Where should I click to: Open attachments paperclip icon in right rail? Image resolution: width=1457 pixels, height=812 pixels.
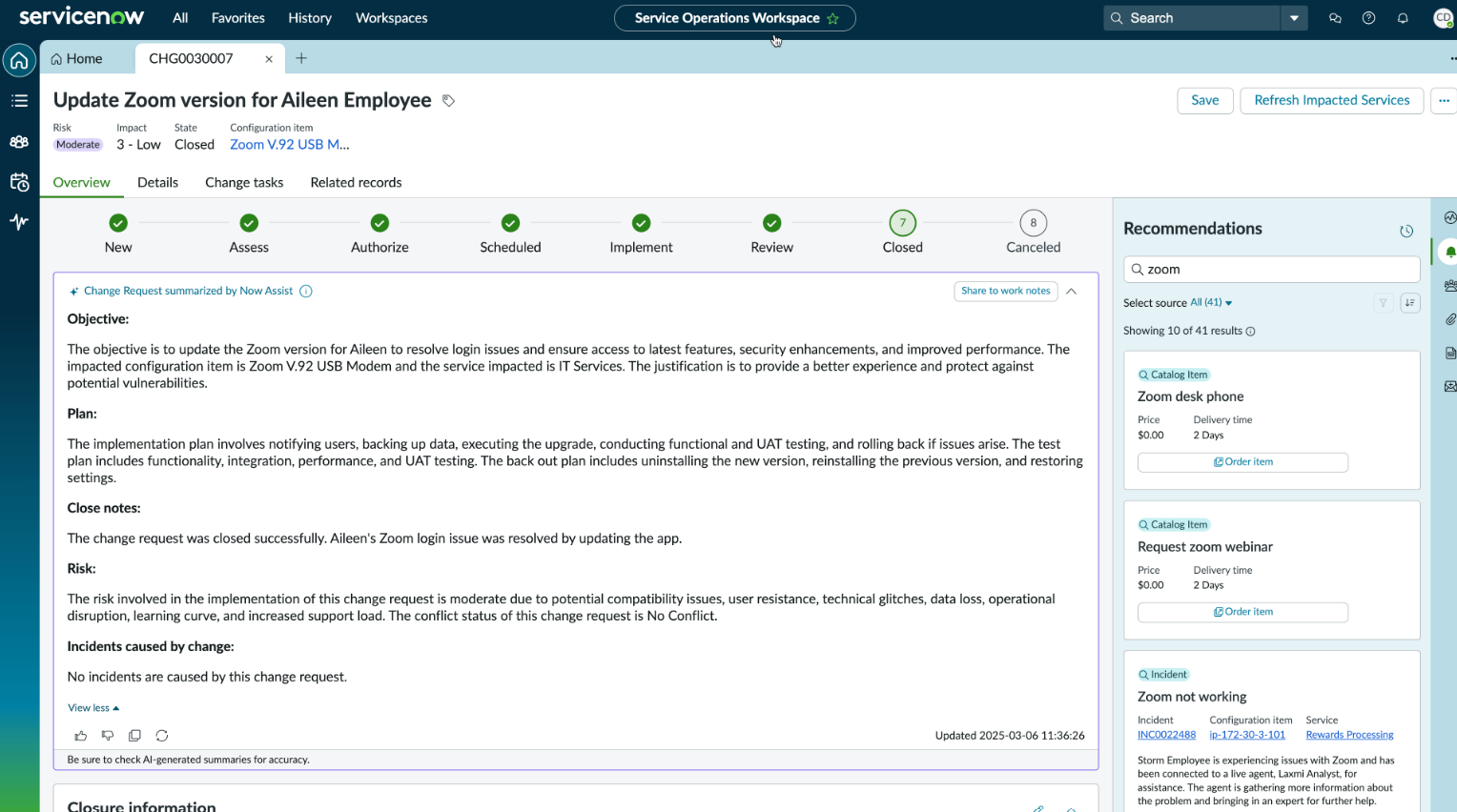click(x=1450, y=319)
